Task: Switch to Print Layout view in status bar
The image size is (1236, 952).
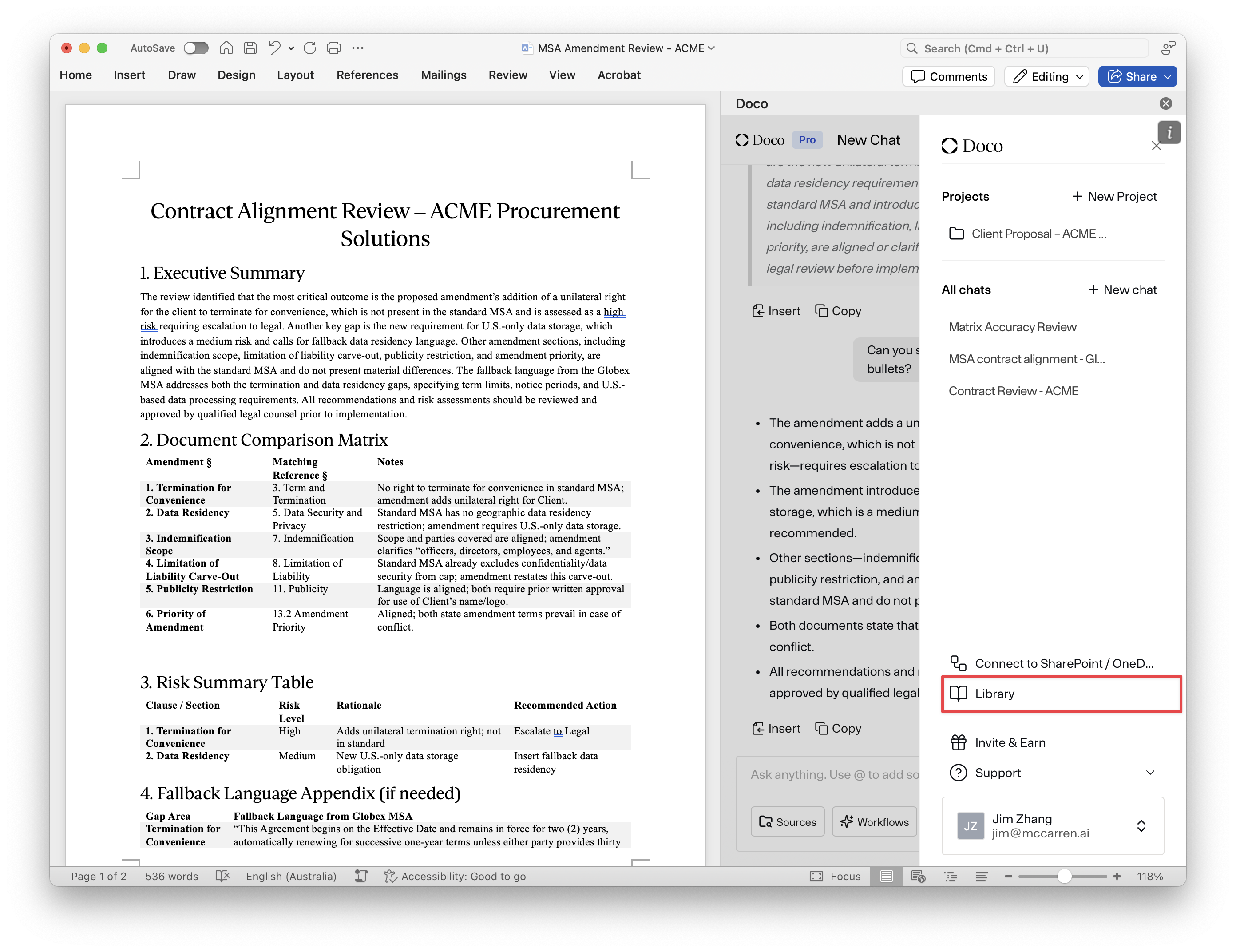Action: 886,876
